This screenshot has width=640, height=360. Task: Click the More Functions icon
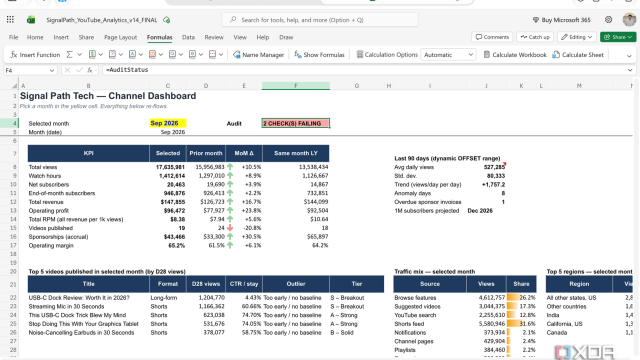pos(212,55)
